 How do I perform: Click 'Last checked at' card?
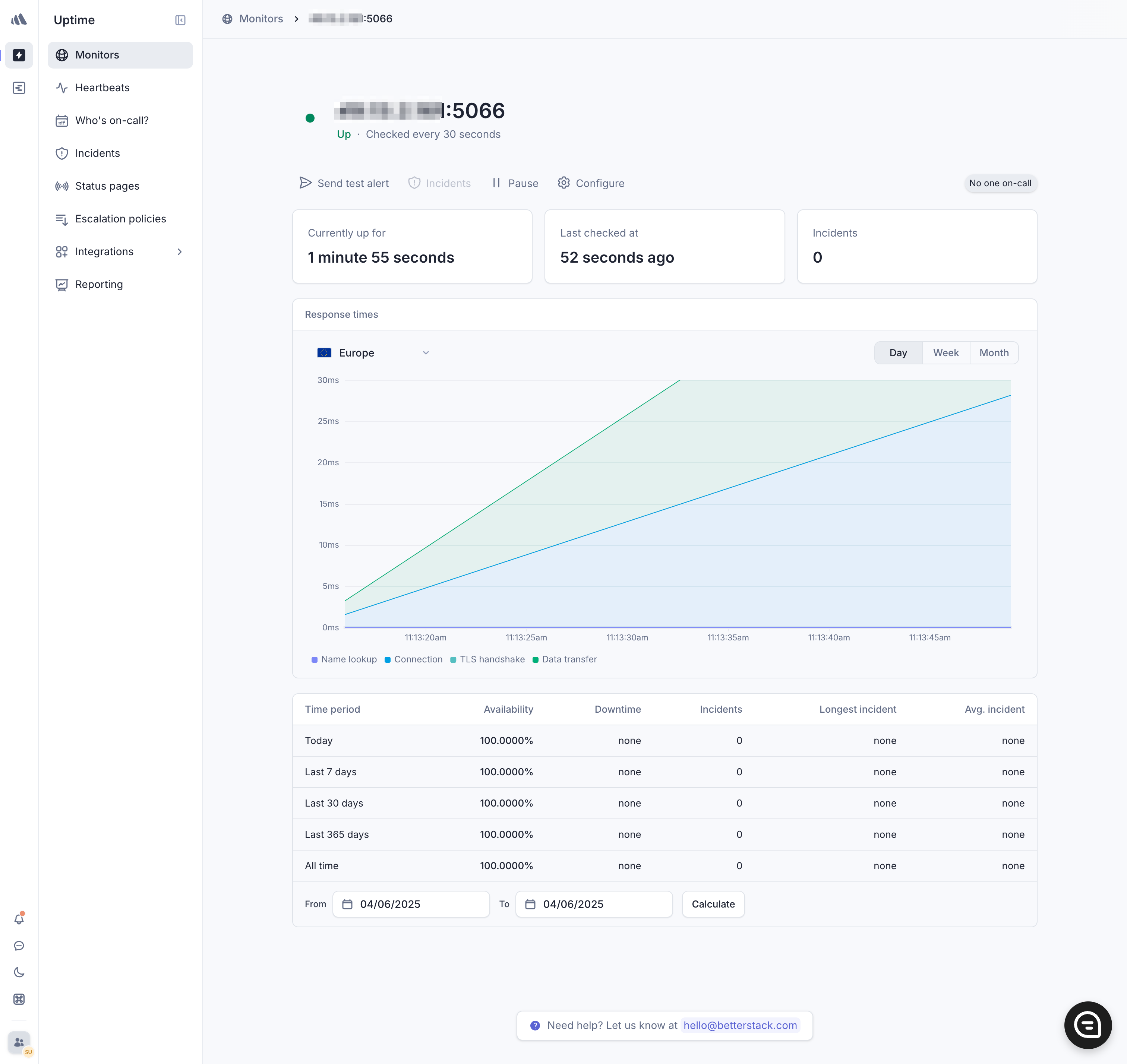coord(664,246)
